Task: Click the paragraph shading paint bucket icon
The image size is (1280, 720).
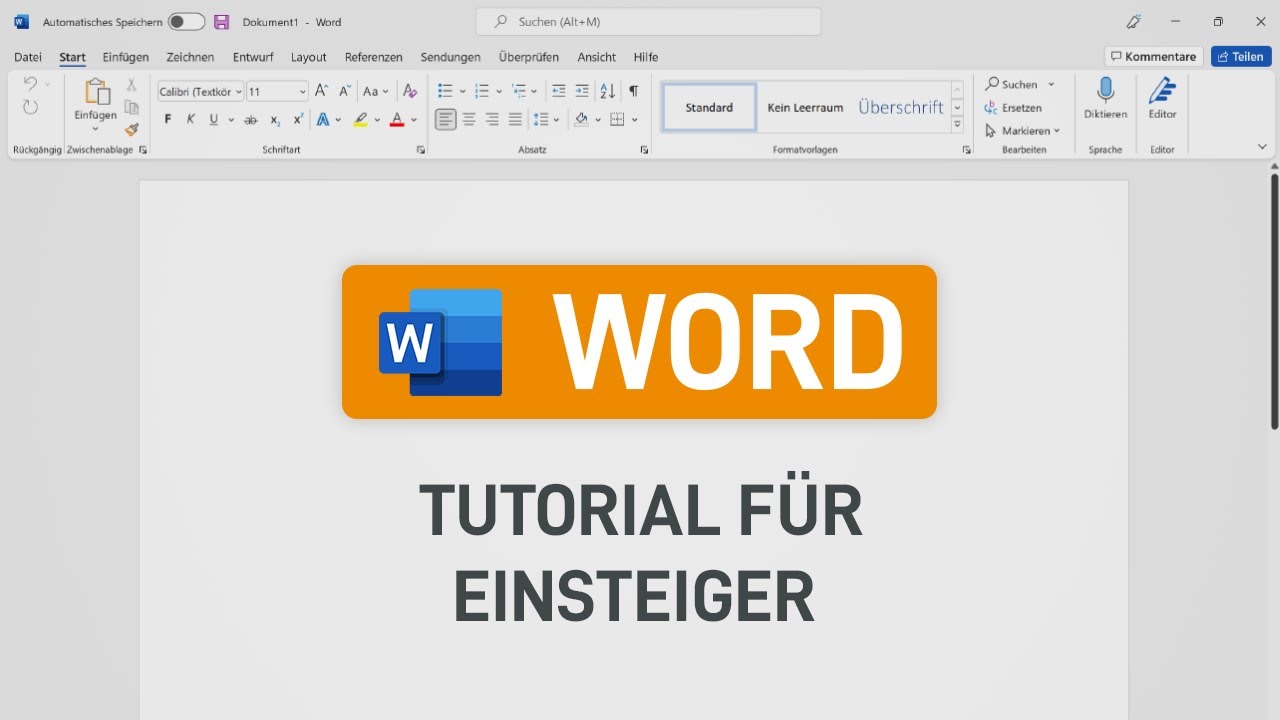Action: [581, 120]
